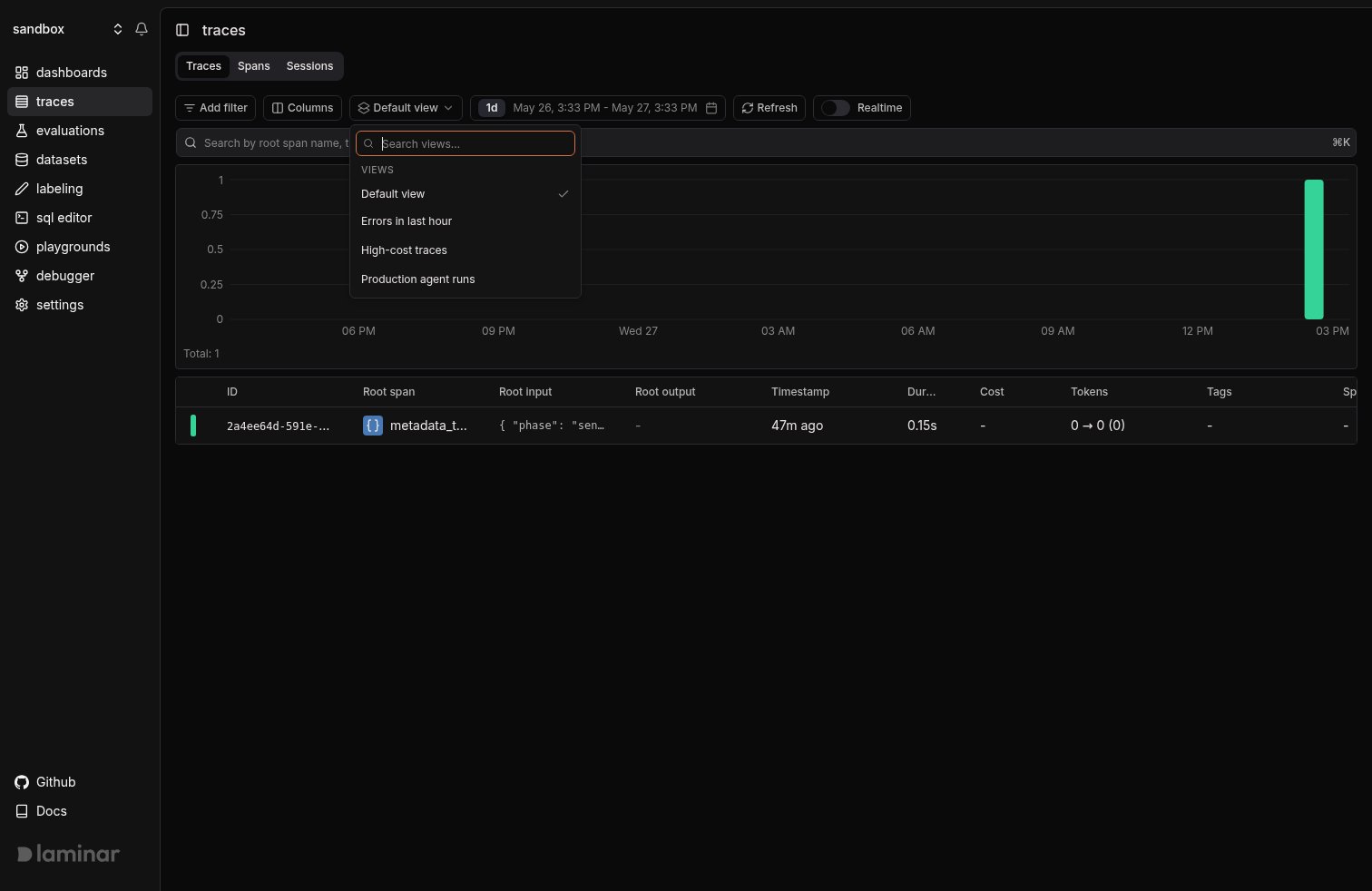Select the 1d time range badge
Image resolution: width=1372 pixels, height=891 pixels.
[492, 108]
